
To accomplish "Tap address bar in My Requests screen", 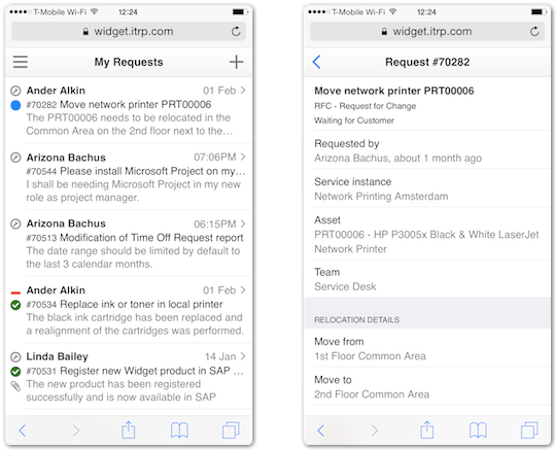I will click(128, 32).
